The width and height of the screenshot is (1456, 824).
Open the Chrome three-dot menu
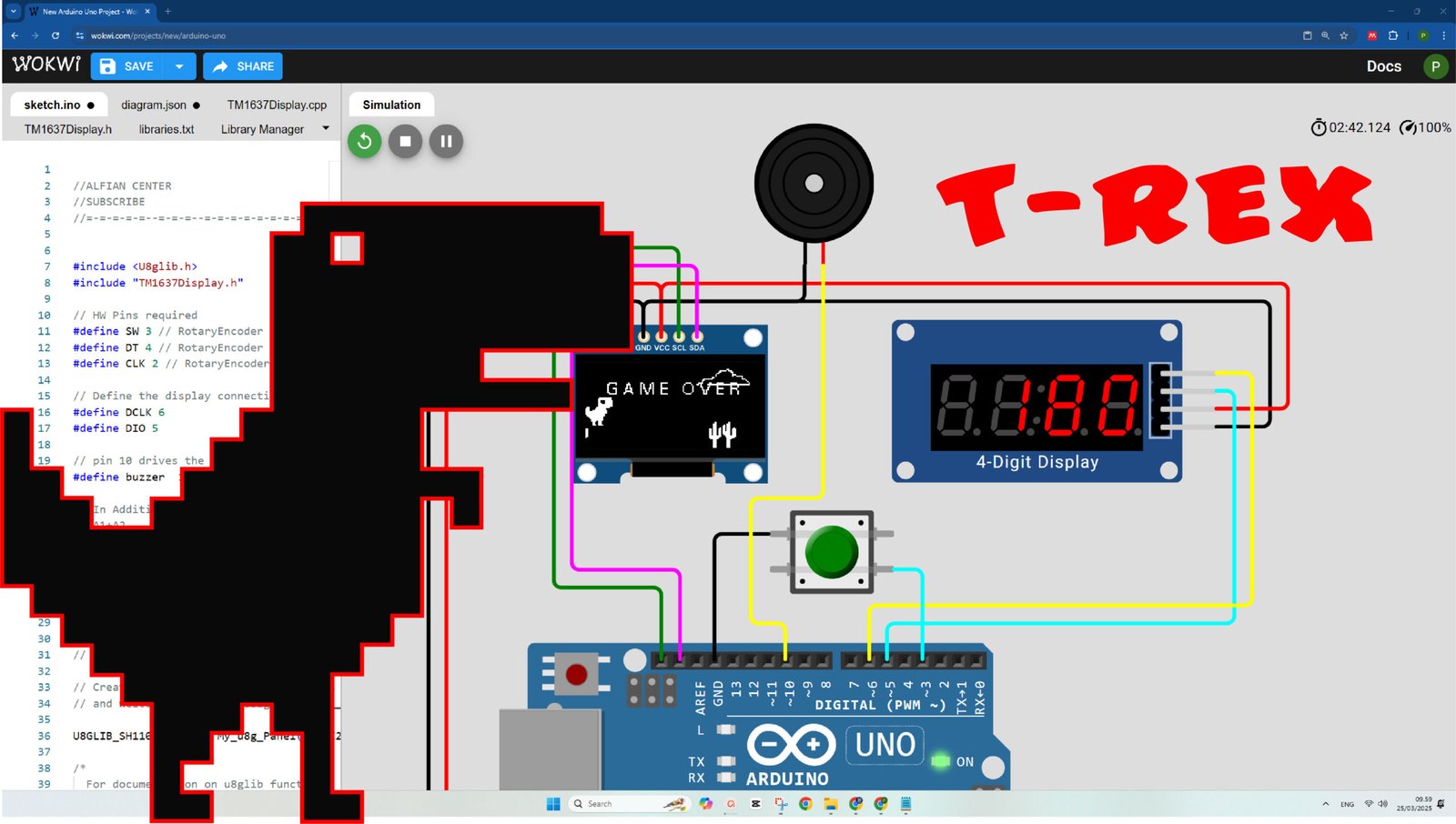click(1443, 35)
